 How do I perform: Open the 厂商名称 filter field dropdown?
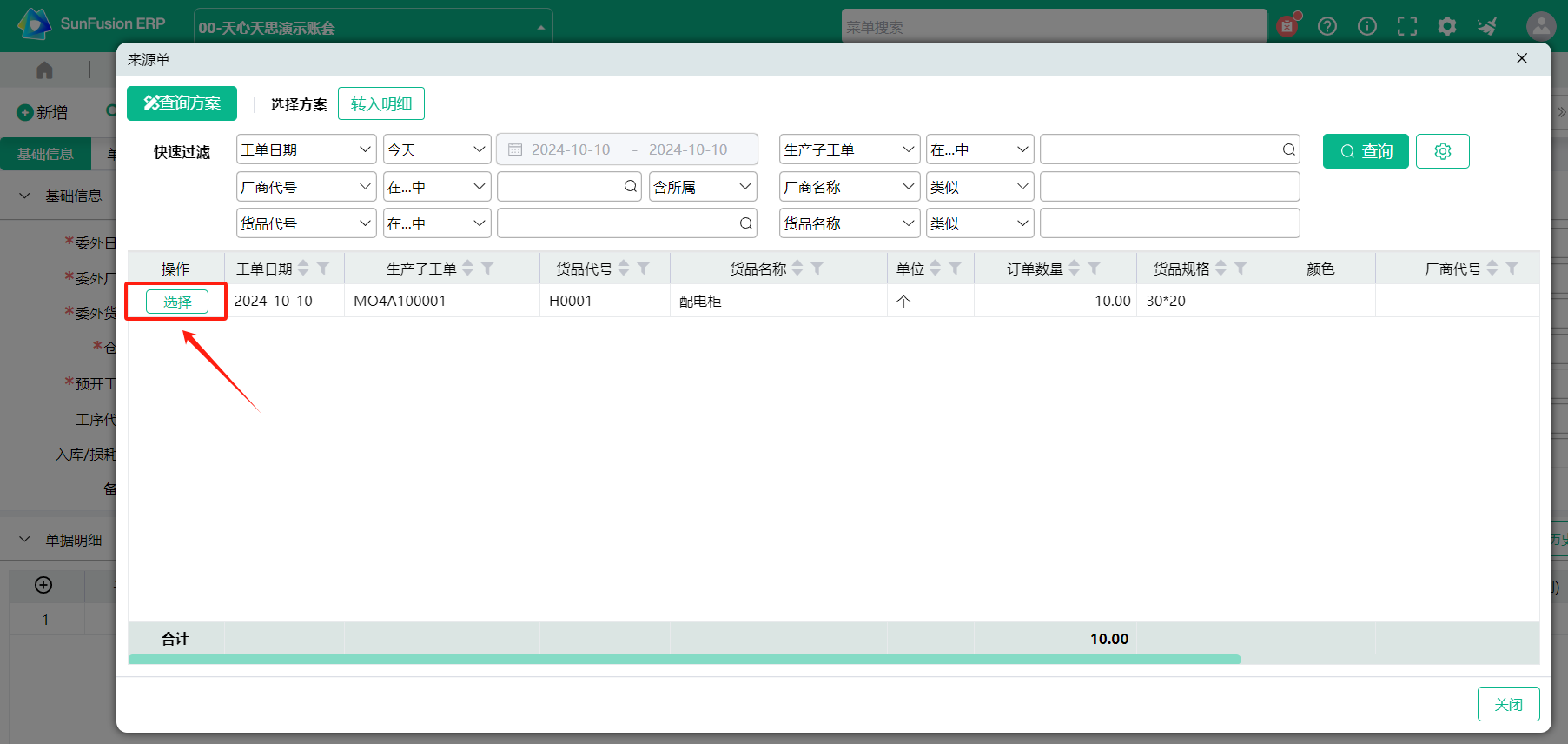pyautogui.click(x=850, y=187)
